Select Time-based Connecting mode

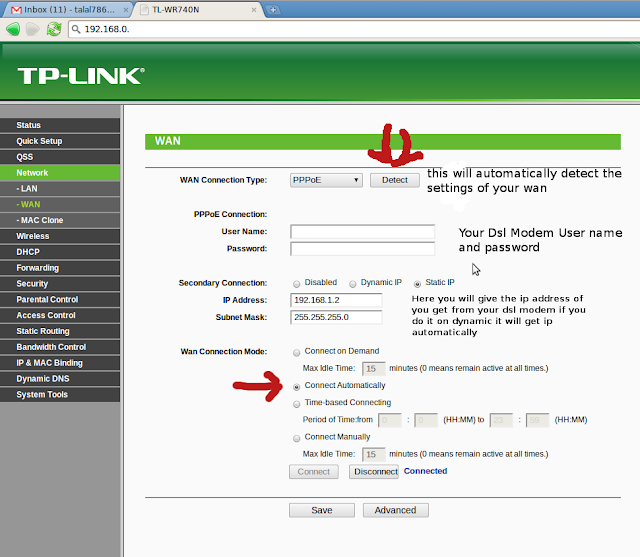click(x=297, y=404)
